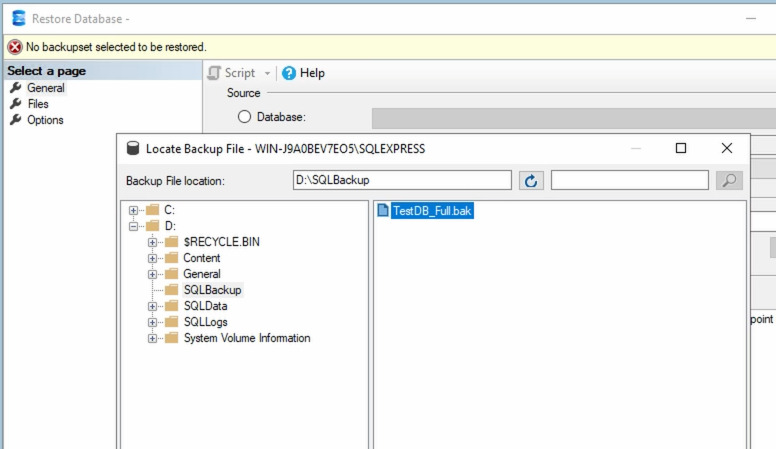Click the magnifier search button
The height and width of the screenshot is (449, 776).
(x=729, y=180)
